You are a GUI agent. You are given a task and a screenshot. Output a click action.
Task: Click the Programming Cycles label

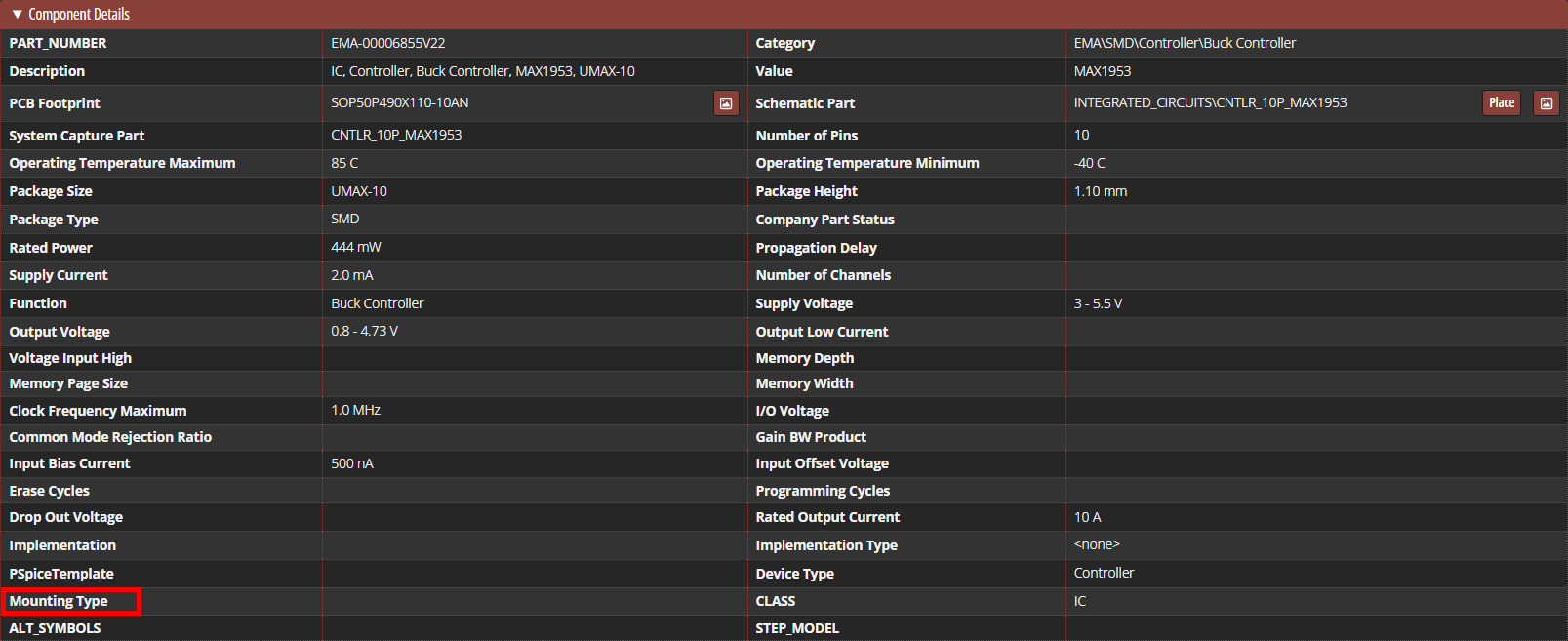(823, 491)
